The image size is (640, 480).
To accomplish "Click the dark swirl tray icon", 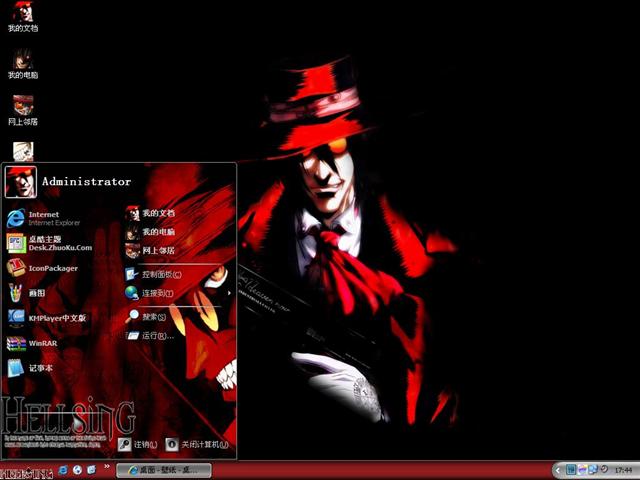I will click(x=604, y=470).
